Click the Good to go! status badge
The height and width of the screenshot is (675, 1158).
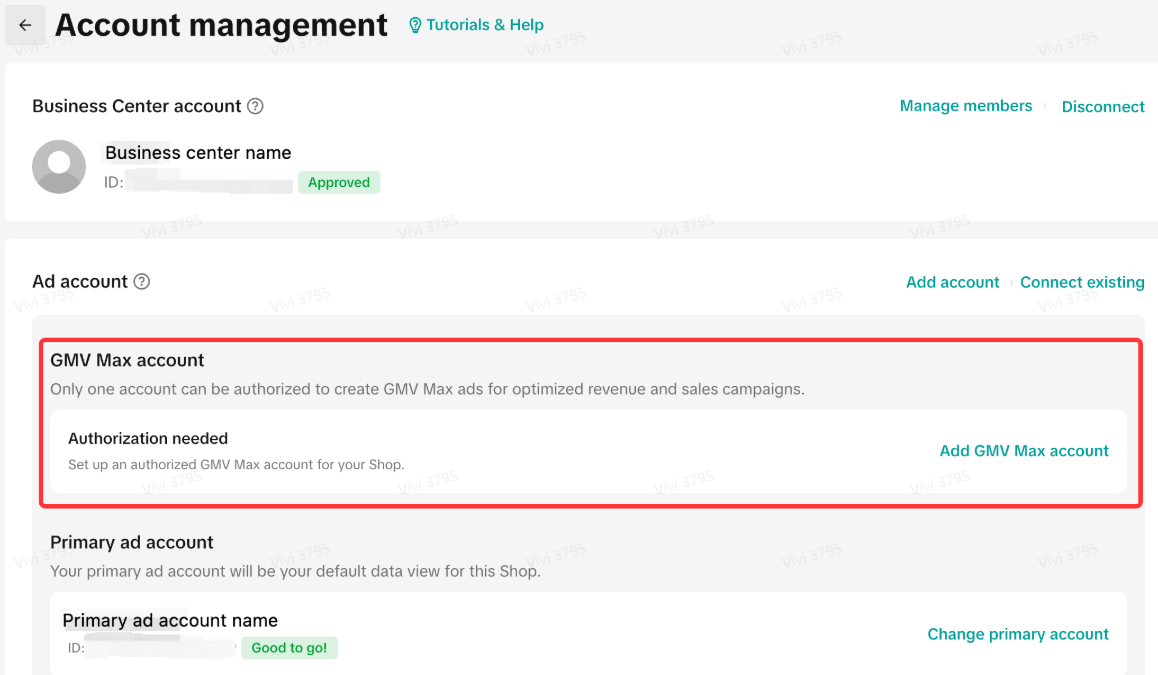pyautogui.click(x=289, y=648)
